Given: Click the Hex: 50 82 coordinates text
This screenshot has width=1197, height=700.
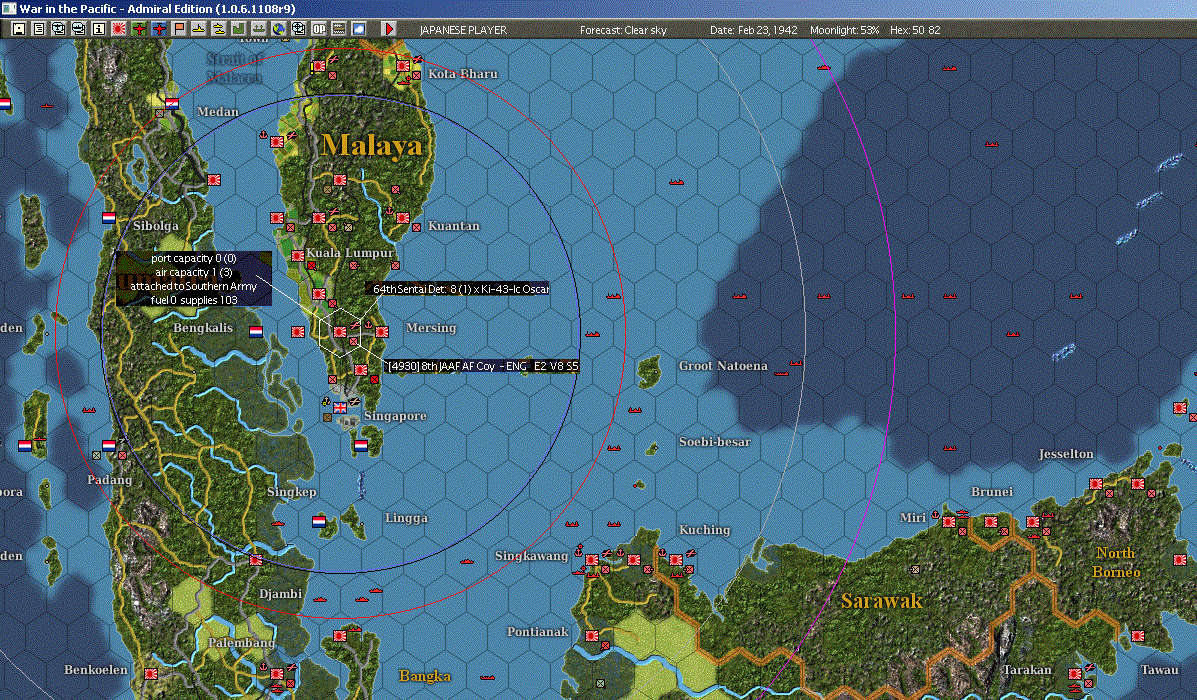Looking at the screenshot, I should click(915, 30).
